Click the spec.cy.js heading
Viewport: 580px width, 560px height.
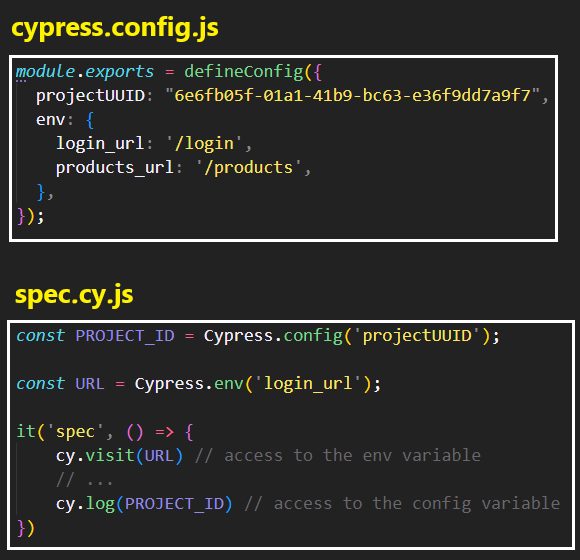(74, 295)
